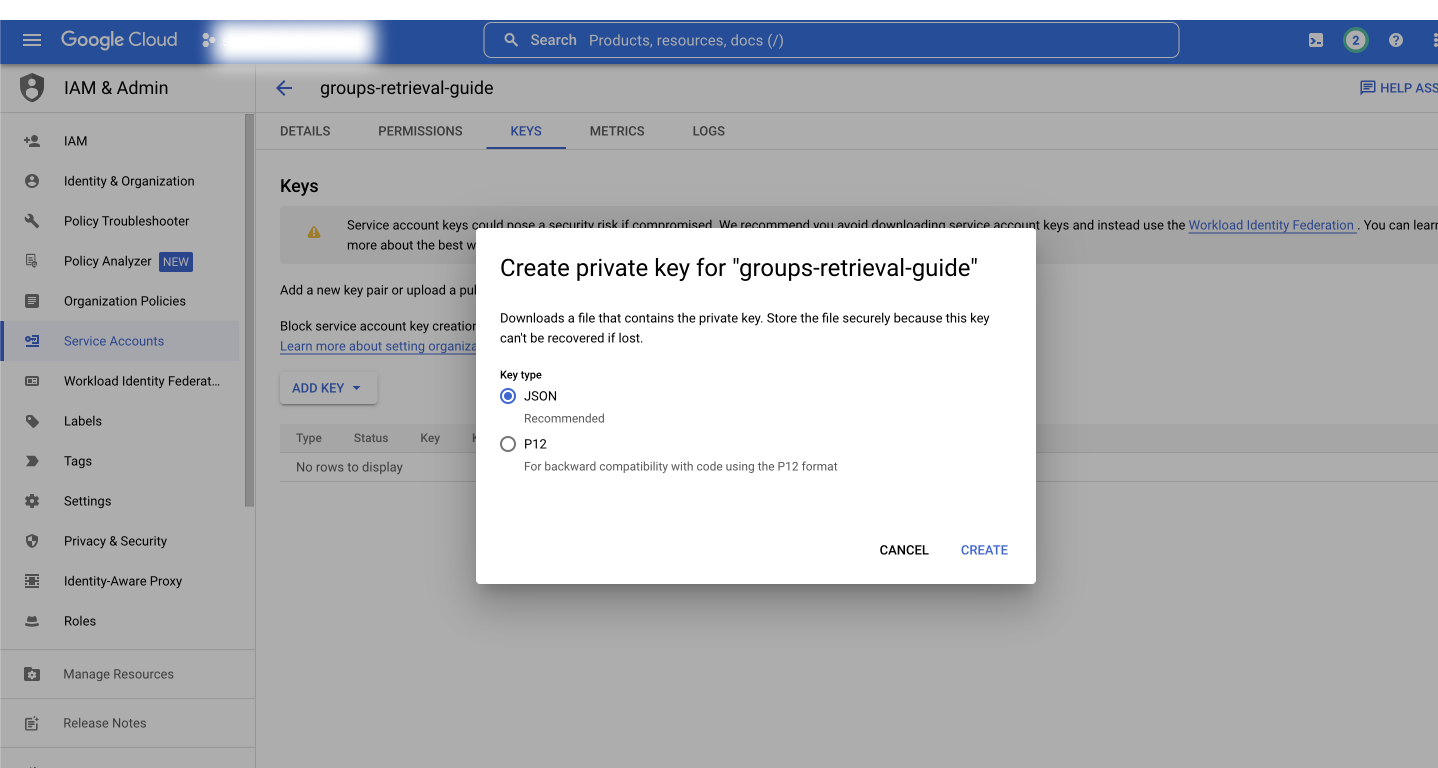Open the Workload Identity Federation link
This screenshot has height=768, width=1438.
point(1271,225)
